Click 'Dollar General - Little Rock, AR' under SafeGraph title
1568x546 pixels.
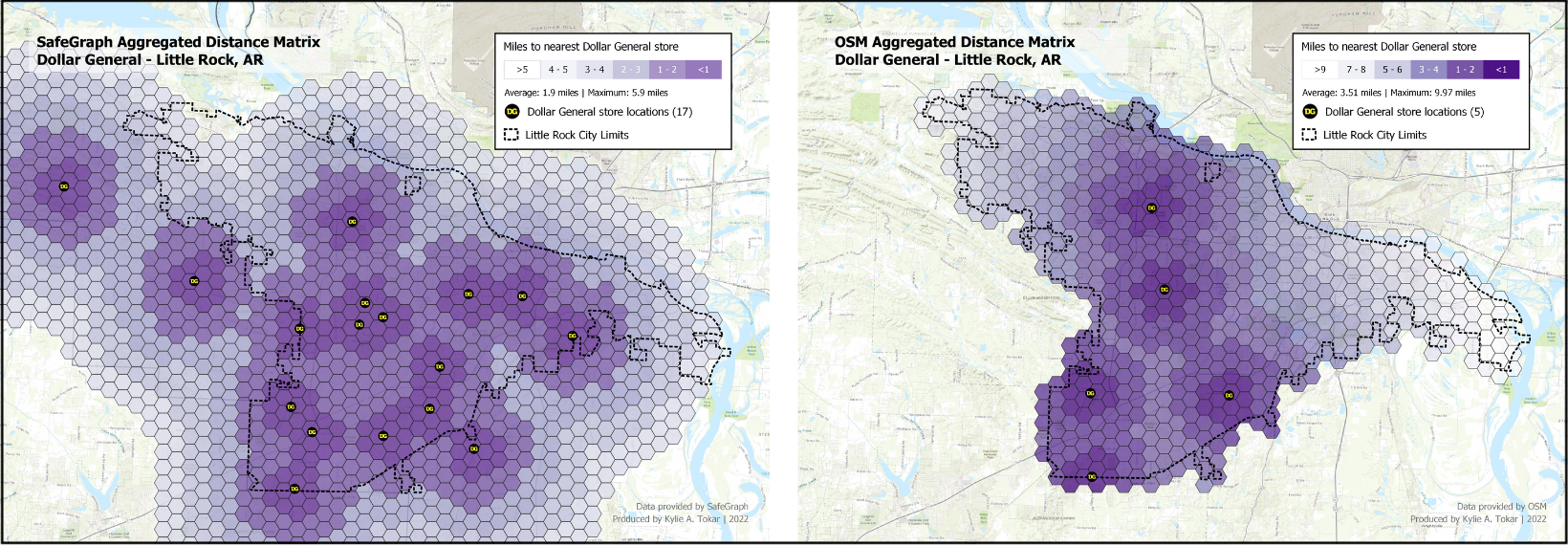[x=150, y=59]
